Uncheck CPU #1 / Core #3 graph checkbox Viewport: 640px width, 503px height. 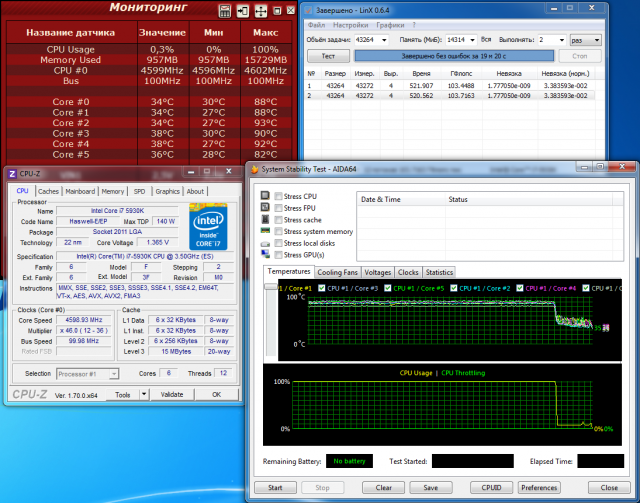pos(322,288)
